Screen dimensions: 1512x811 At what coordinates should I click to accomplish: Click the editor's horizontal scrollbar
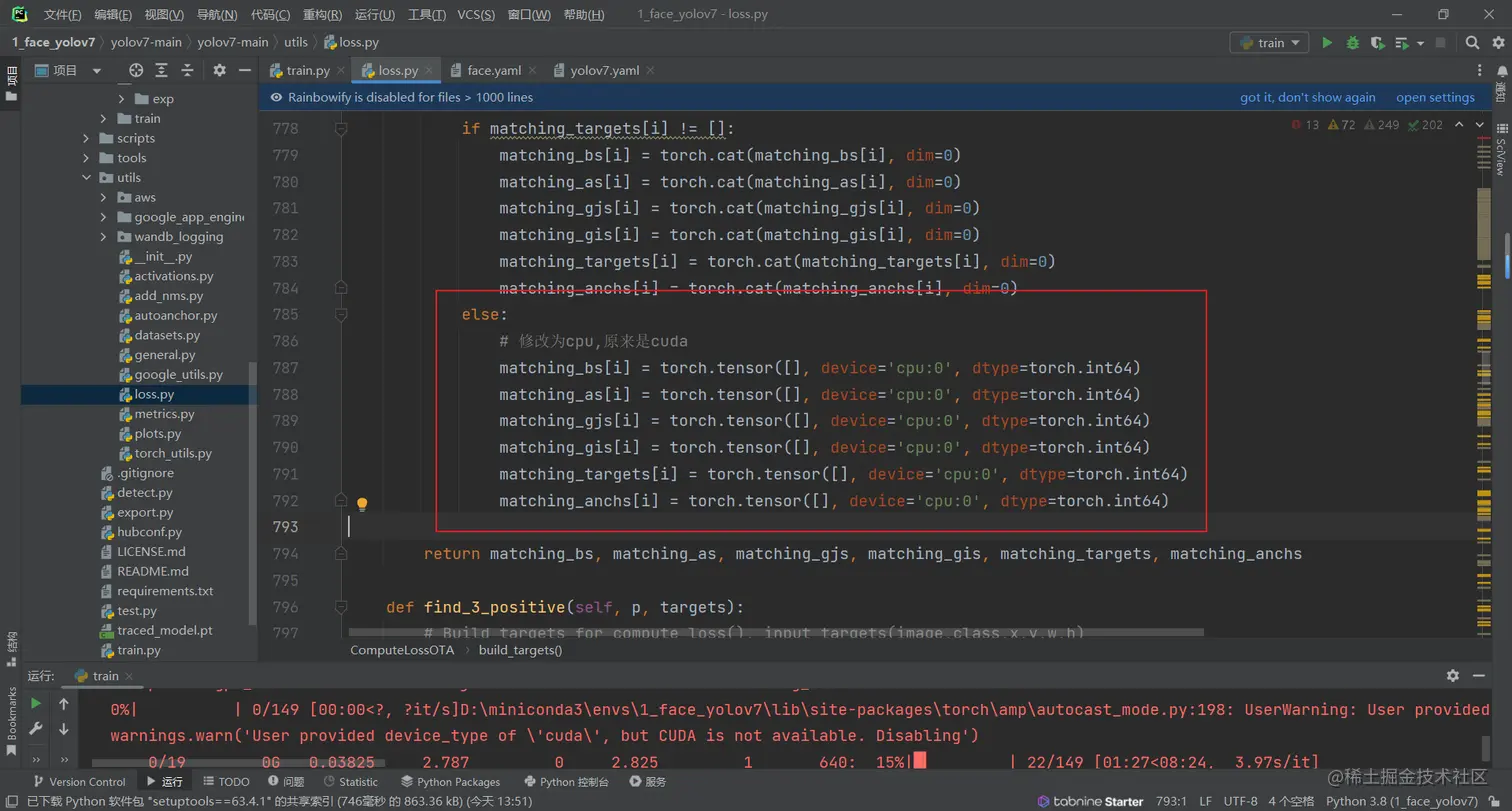pos(775,633)
